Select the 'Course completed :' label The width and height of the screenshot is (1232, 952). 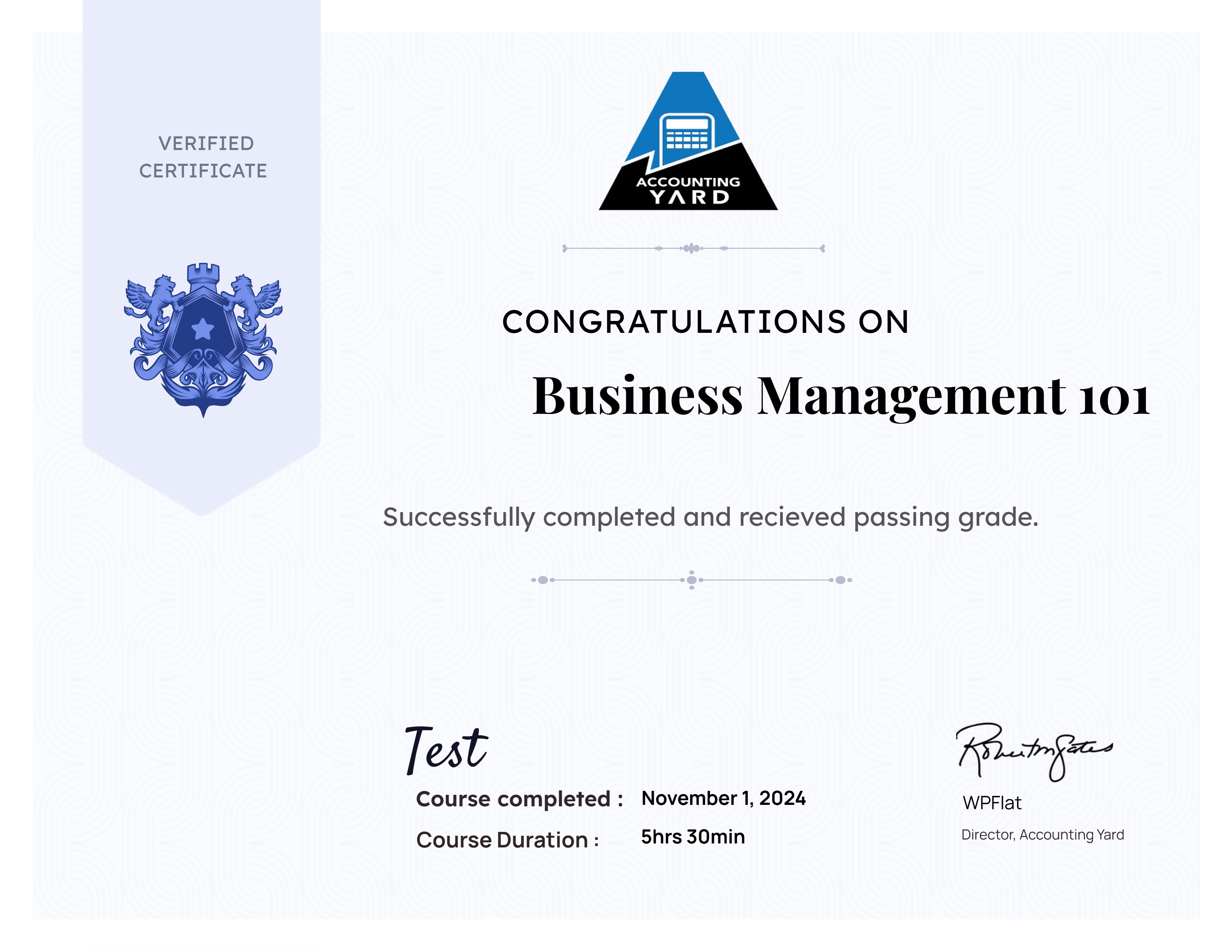520,799
